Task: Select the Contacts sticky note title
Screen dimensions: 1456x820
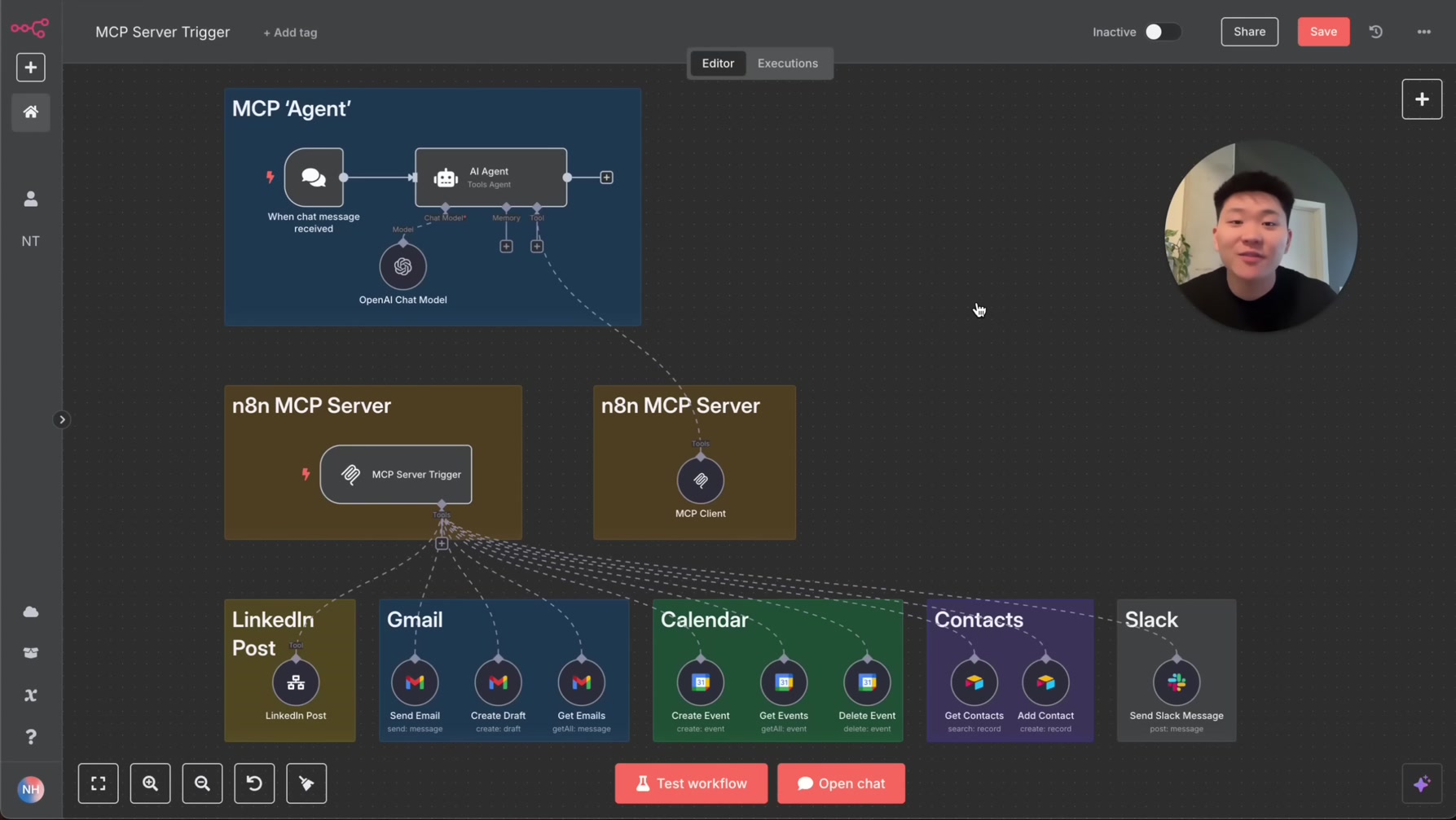Action: (x=979, y=620)
